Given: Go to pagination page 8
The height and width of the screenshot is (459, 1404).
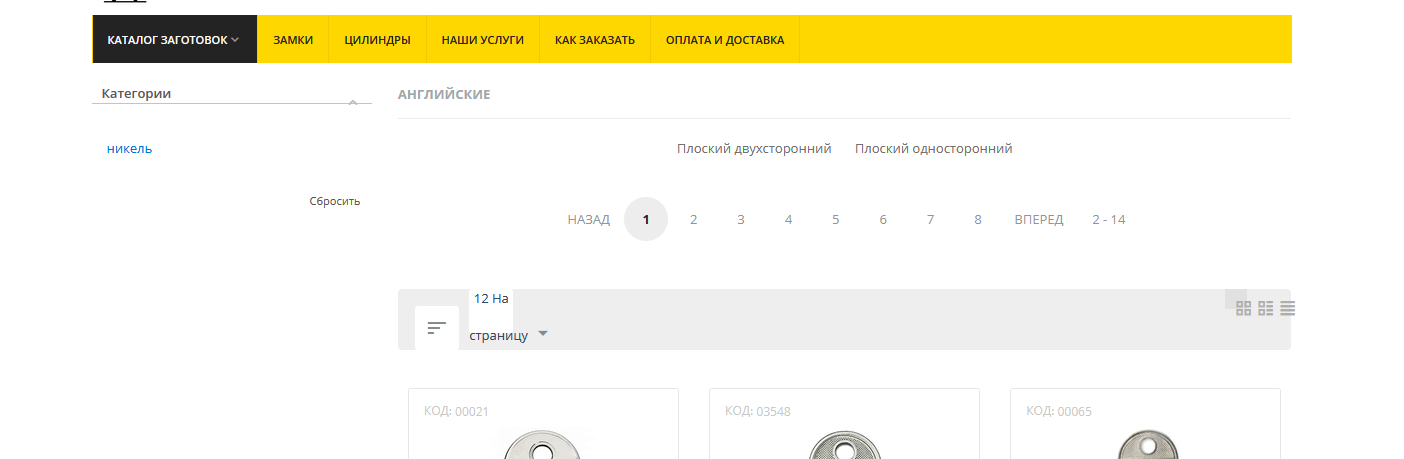Looking at the screenshot, I should 977,219.
